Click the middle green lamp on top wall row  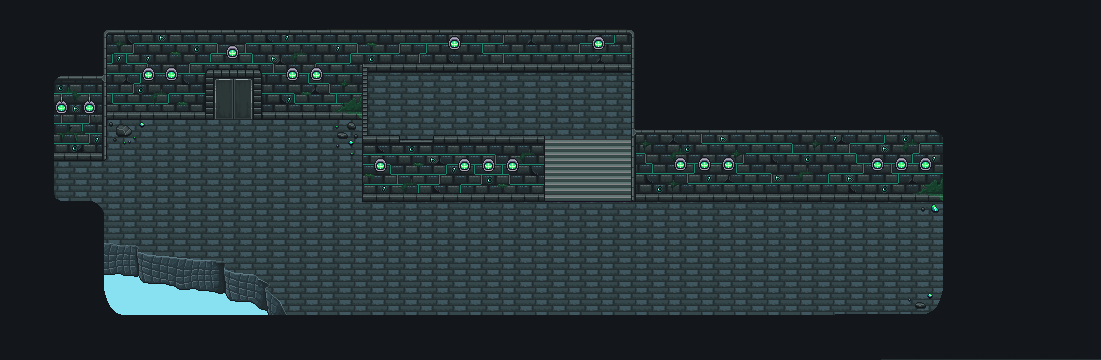pyautogui.click(x=454, y=43)
